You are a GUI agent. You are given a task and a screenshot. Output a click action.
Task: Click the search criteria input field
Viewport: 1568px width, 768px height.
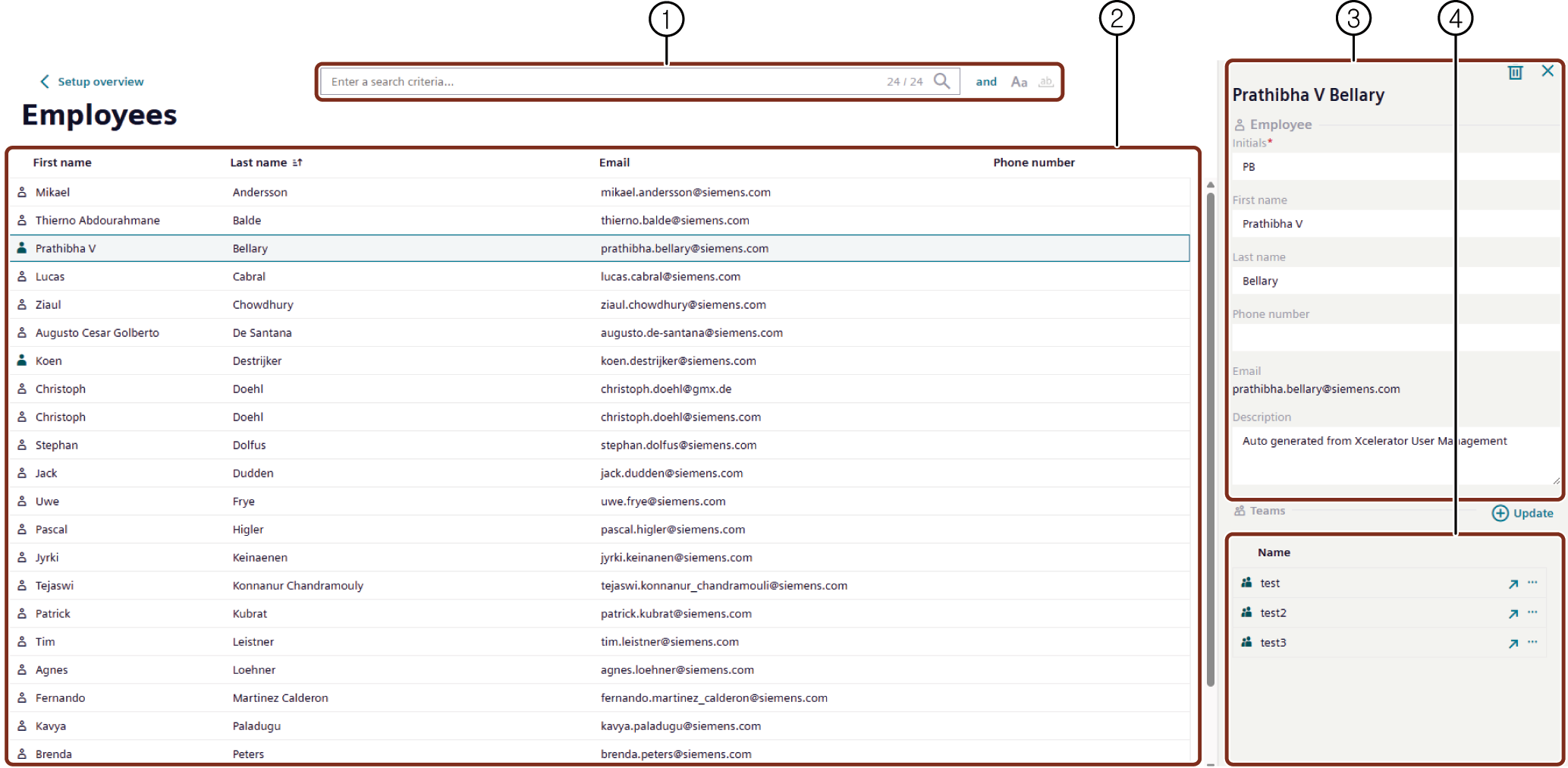599,82
